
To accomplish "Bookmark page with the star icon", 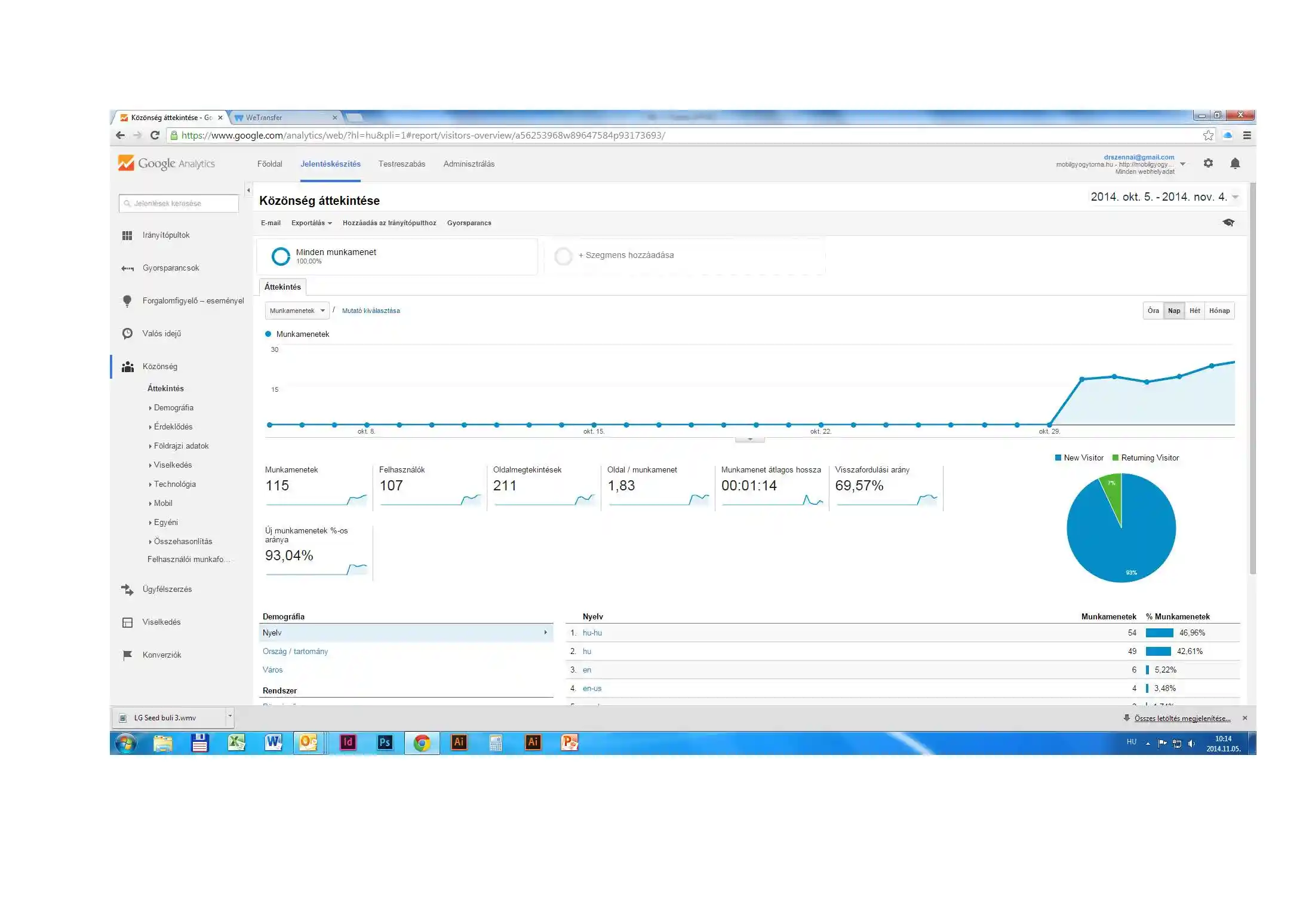I will coord(1208,136).
